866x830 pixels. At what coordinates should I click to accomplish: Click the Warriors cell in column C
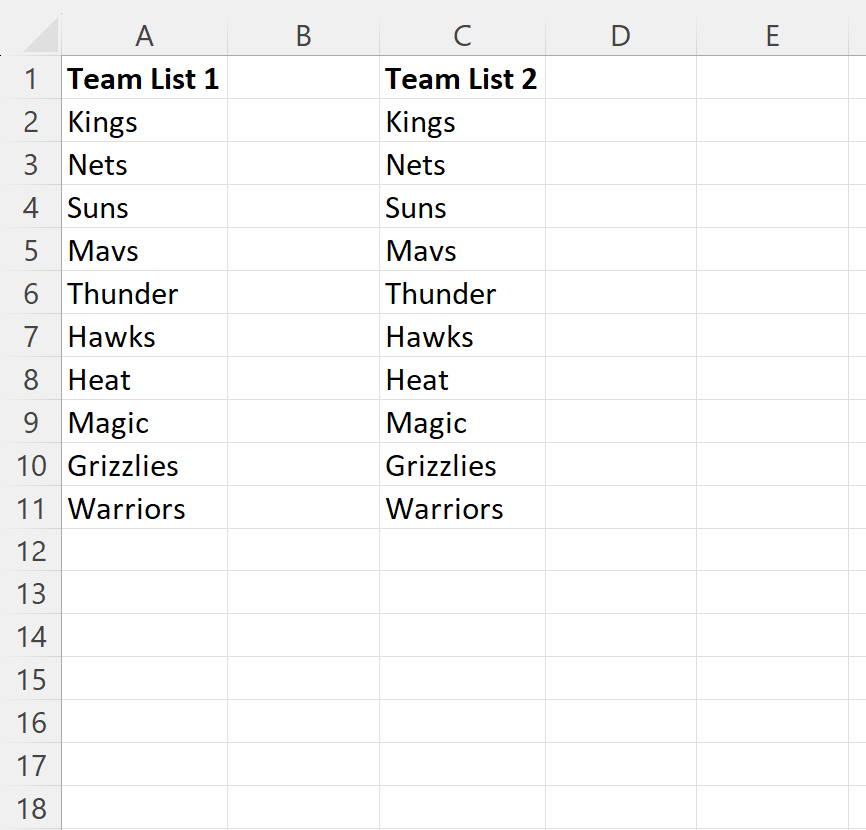click(462, 507)
